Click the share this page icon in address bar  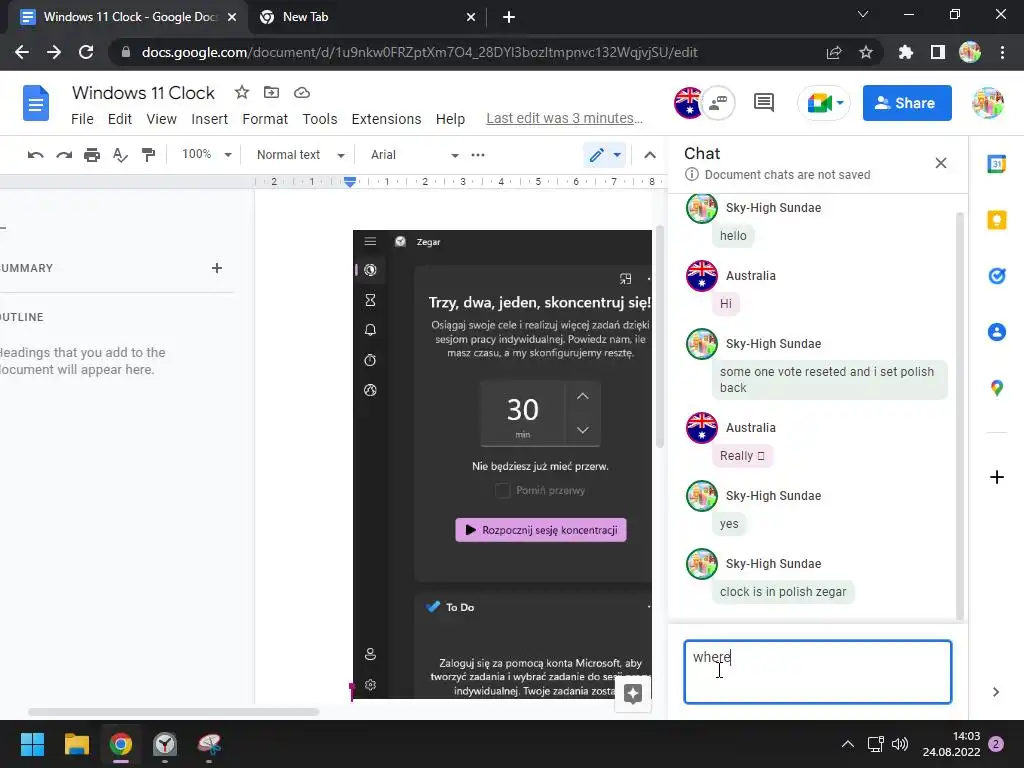(834, 52)
